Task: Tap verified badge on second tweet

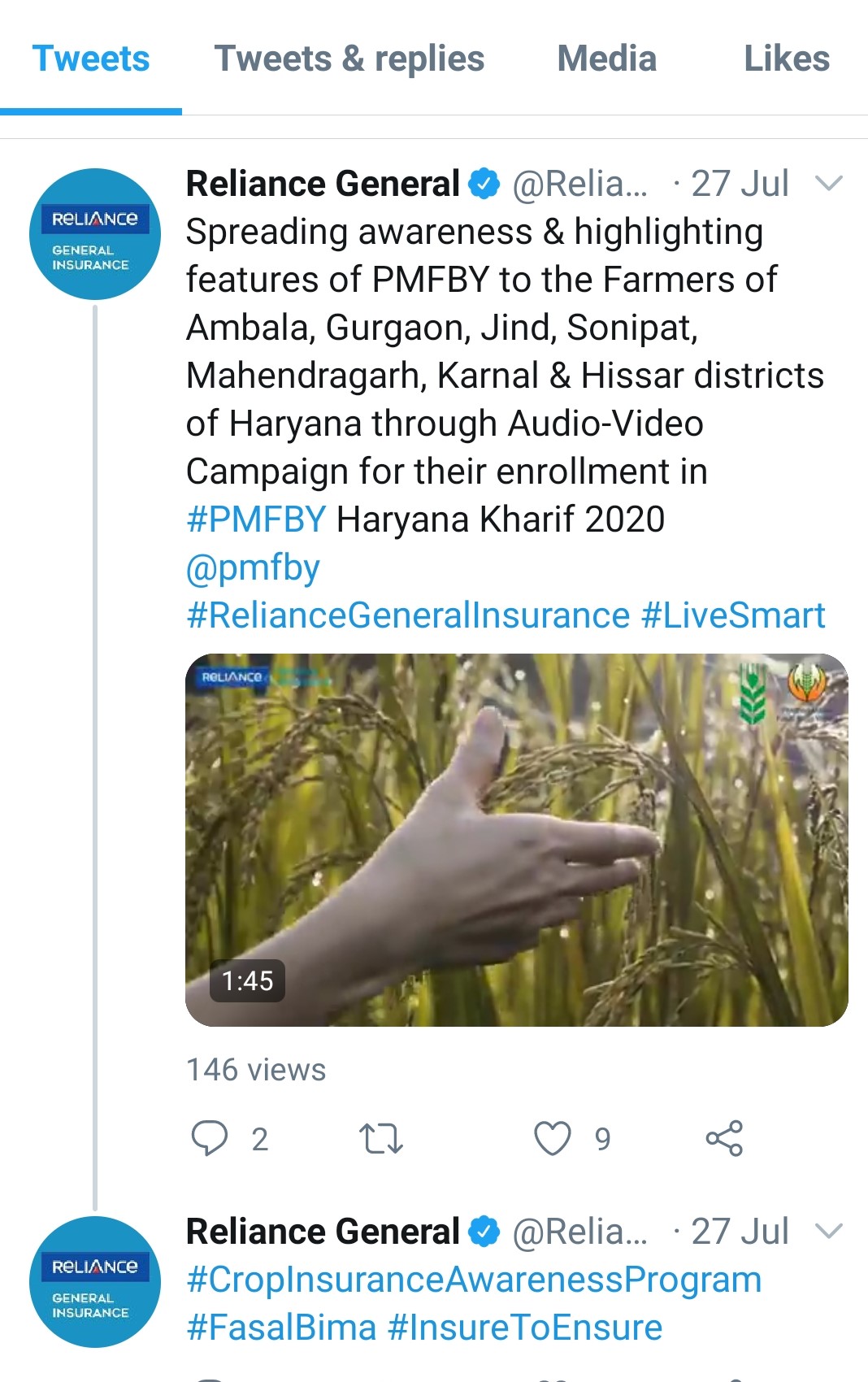Action: coord(484,1232)
